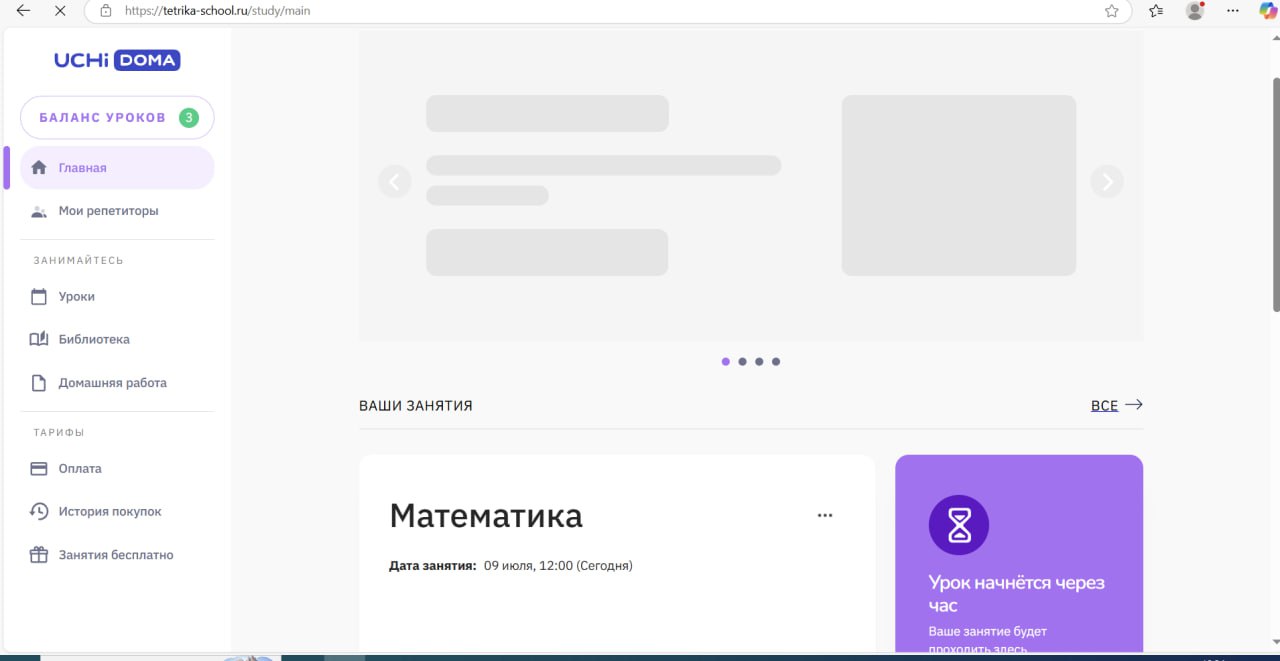Show next banner slide with right arrow

click(1107, 182)
